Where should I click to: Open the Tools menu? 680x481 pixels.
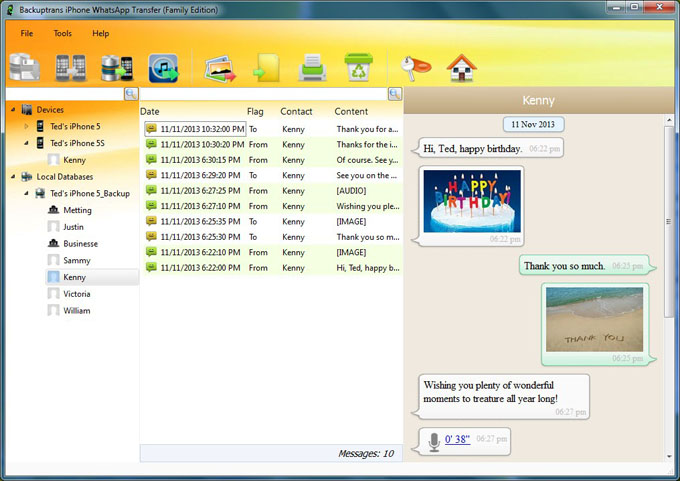[62, 33]
